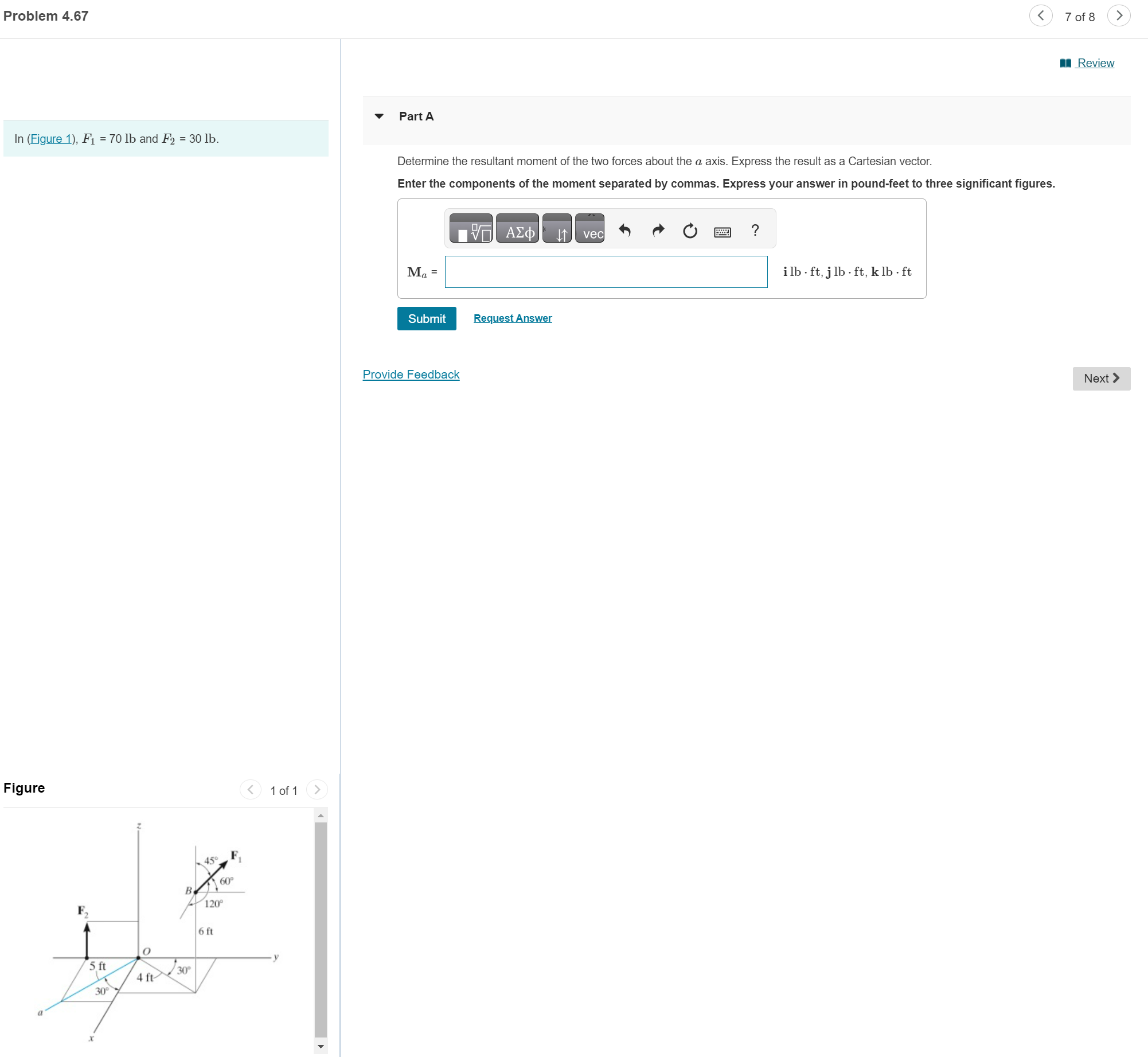This screenshot has width=1148, height=1057.
Task: Go to previous problem arrow
Action: pos(1041,16)
